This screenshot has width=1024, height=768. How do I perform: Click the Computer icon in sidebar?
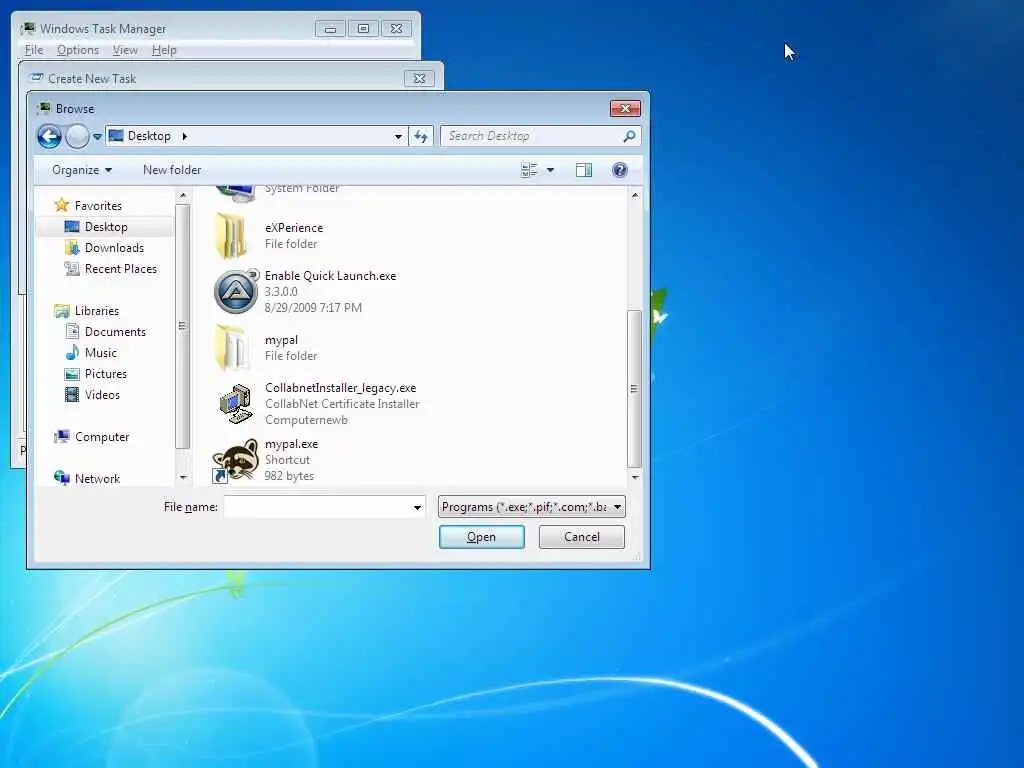62,436
